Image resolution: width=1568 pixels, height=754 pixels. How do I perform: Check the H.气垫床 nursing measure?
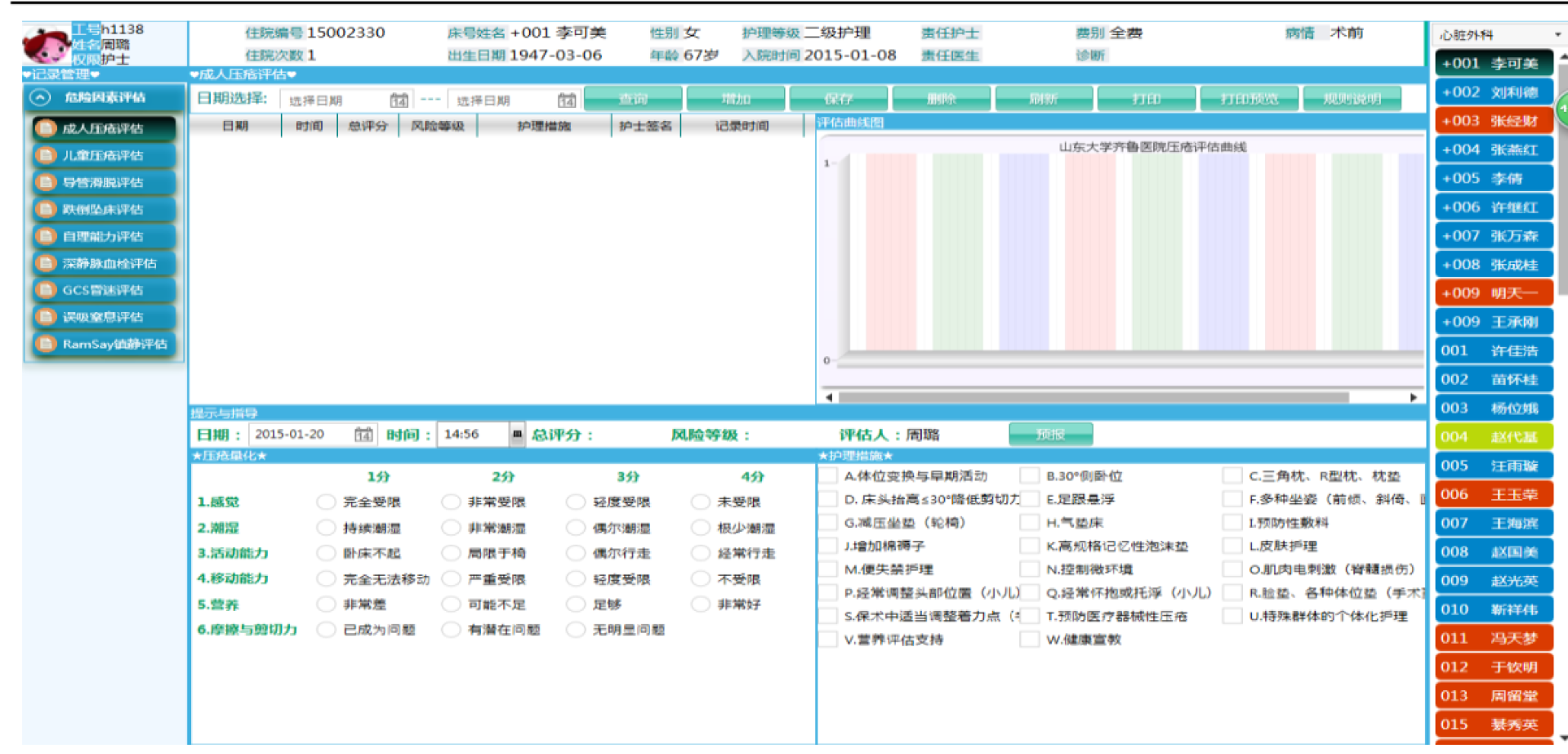(1029, 523)
